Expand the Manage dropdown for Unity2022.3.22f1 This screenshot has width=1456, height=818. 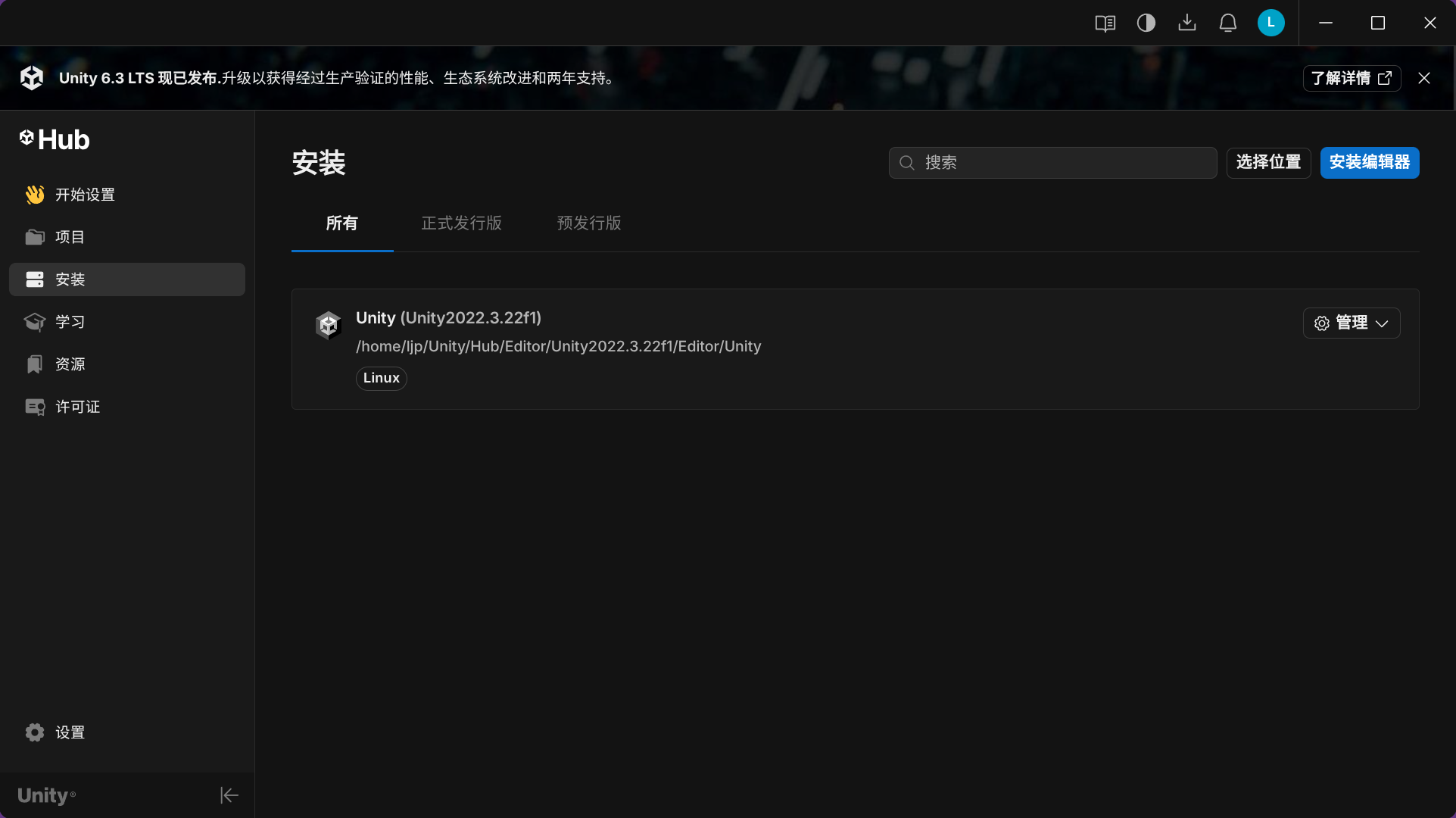(1351, 323)
